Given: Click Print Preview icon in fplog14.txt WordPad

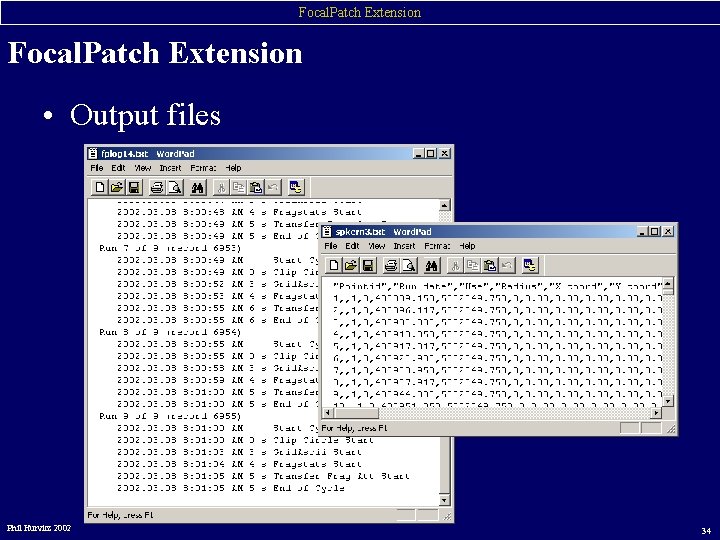Looking at the screenshot, I should click(175, 187).
